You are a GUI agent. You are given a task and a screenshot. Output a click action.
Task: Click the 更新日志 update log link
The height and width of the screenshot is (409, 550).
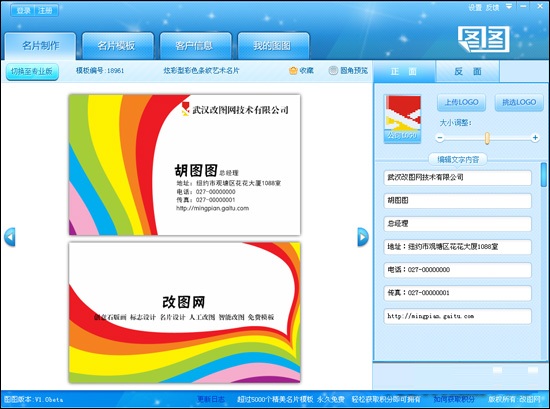pyautogui.click(x=211, y=399)
